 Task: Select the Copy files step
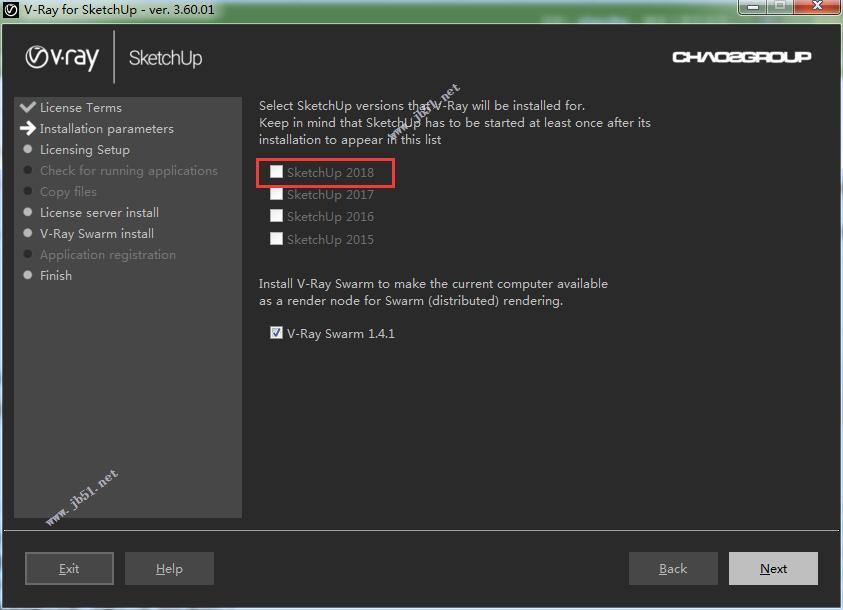pyautogui.click(x=68, y=191)
